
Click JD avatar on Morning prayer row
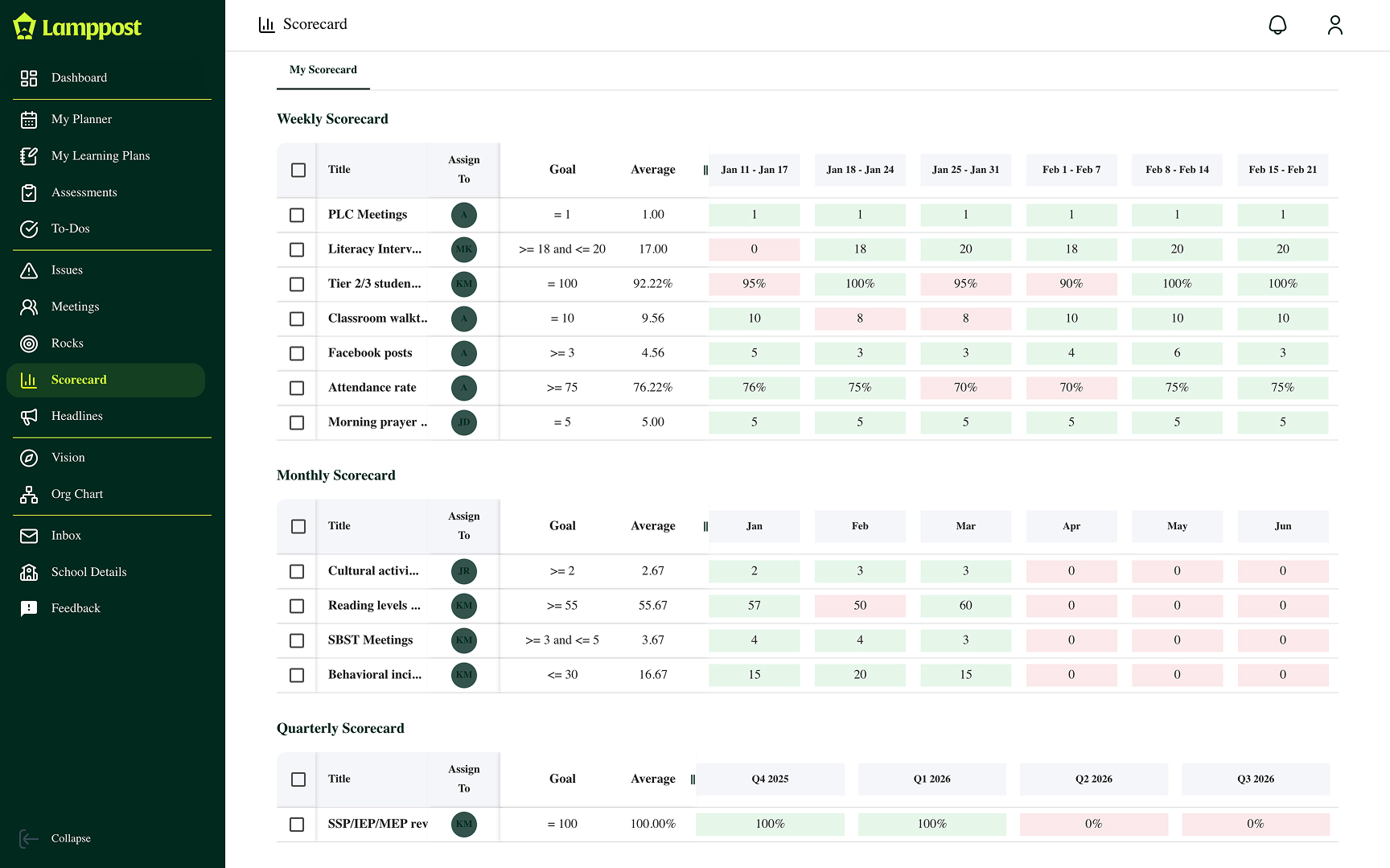click(464, 422)
